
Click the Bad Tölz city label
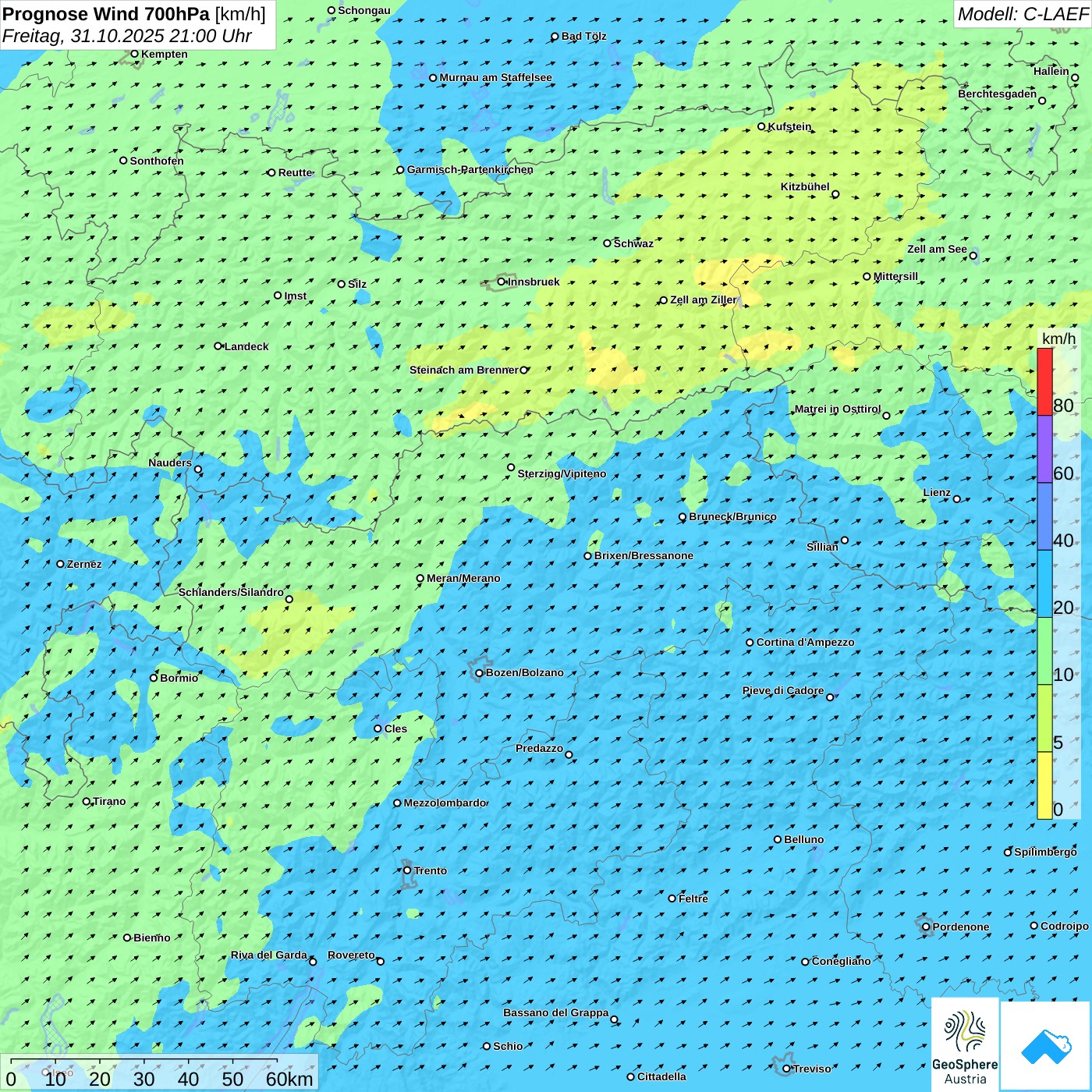[583, 36]
